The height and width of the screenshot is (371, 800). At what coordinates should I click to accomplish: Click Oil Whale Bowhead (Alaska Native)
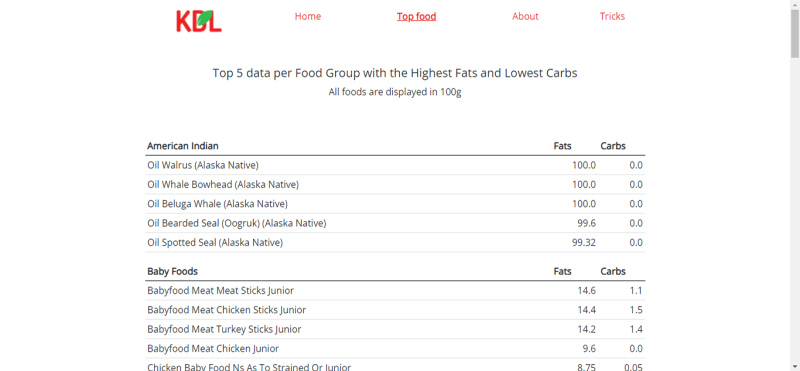(223, 185)
